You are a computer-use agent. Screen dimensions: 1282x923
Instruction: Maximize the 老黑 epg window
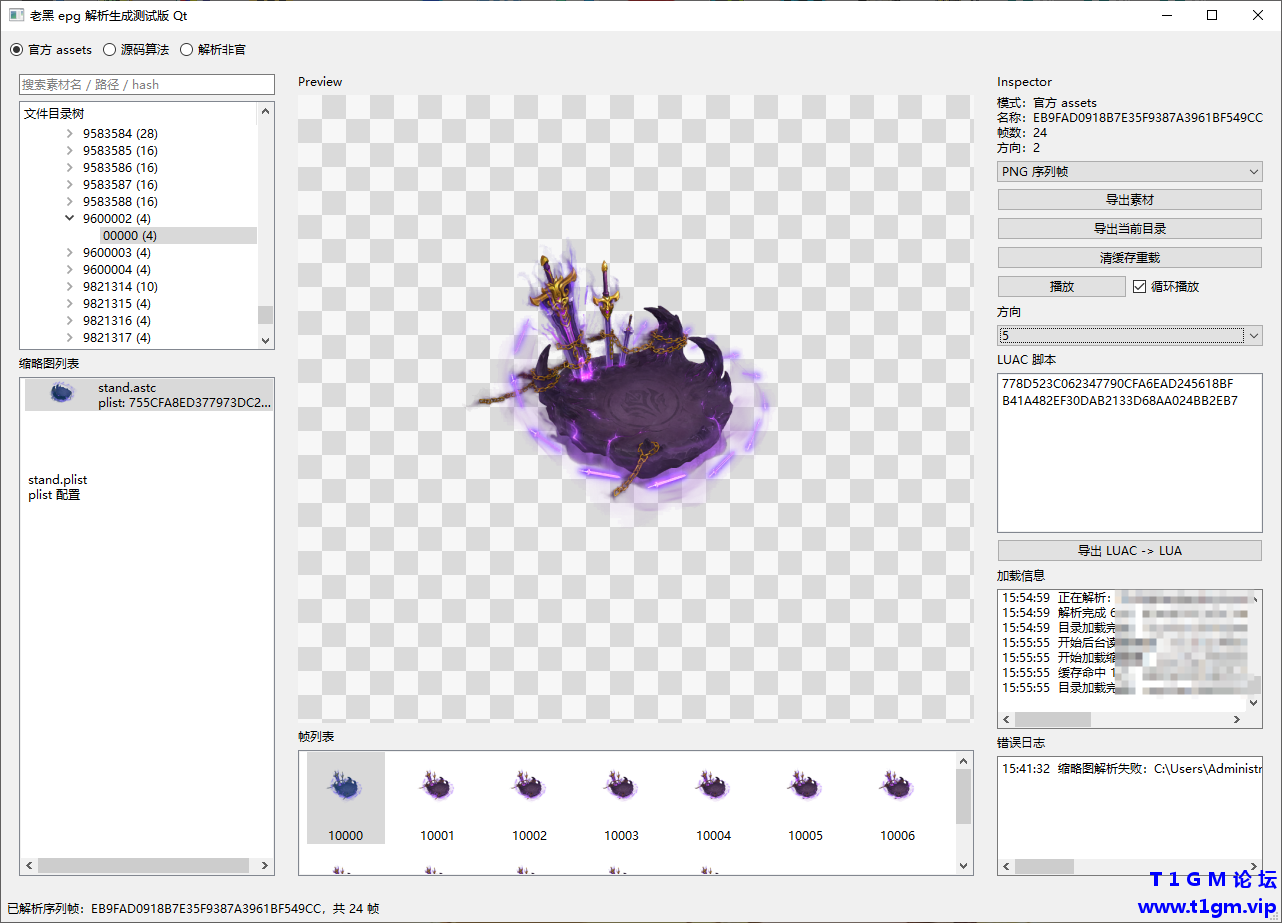(1212, 15)
